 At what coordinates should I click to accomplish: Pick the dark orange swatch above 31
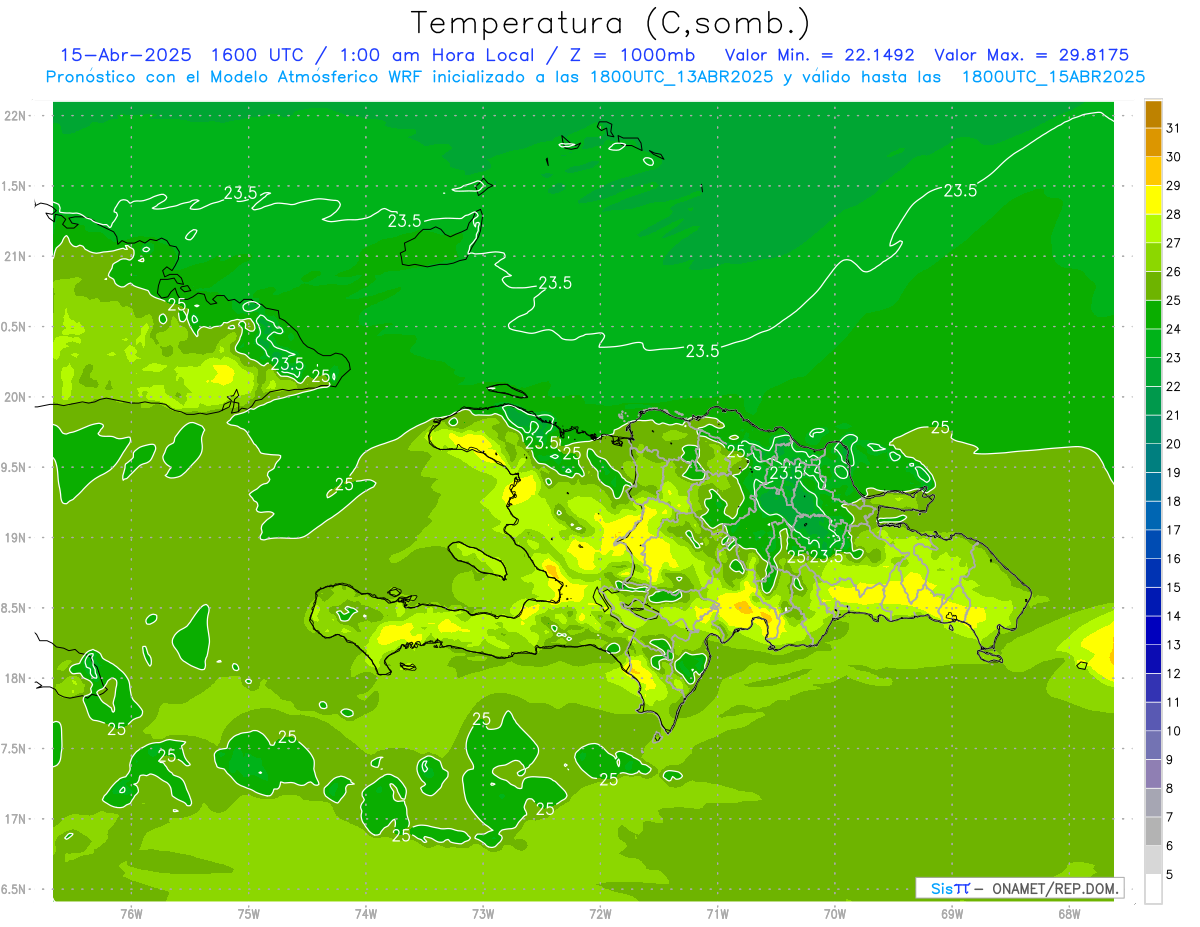(1153, 114)
